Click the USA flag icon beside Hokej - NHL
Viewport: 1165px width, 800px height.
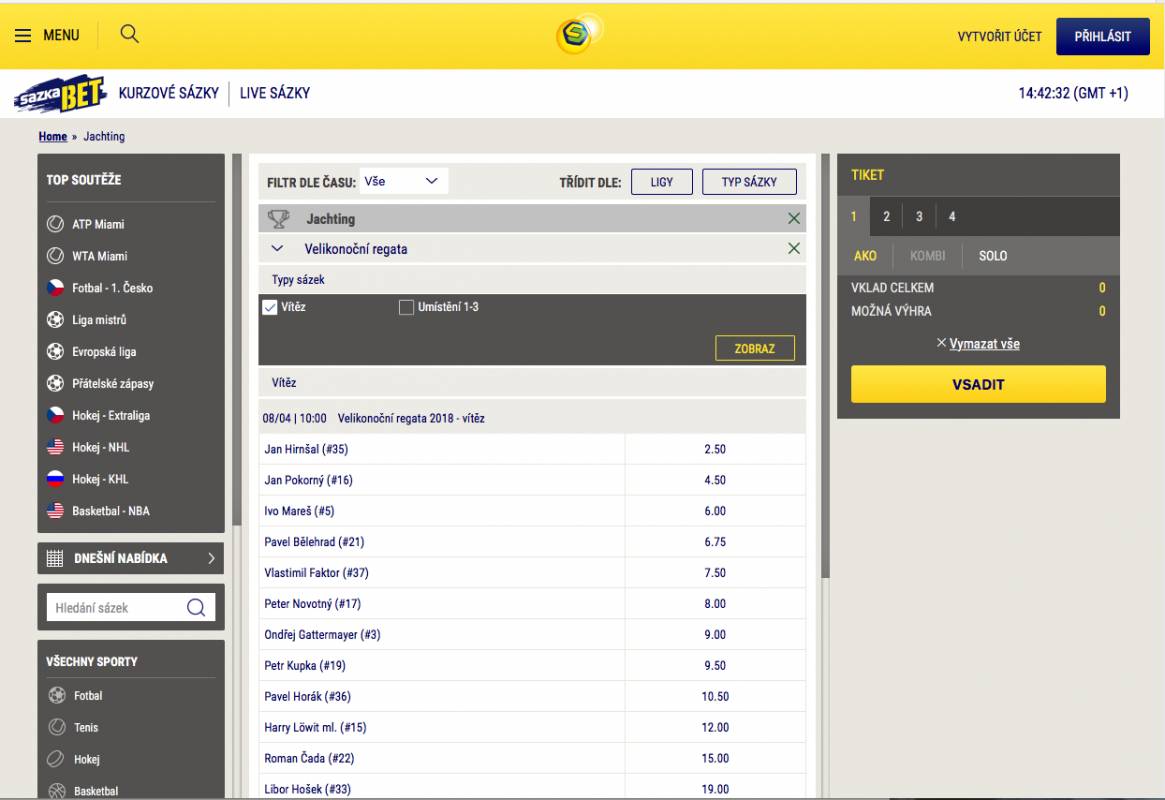[56, 447]
